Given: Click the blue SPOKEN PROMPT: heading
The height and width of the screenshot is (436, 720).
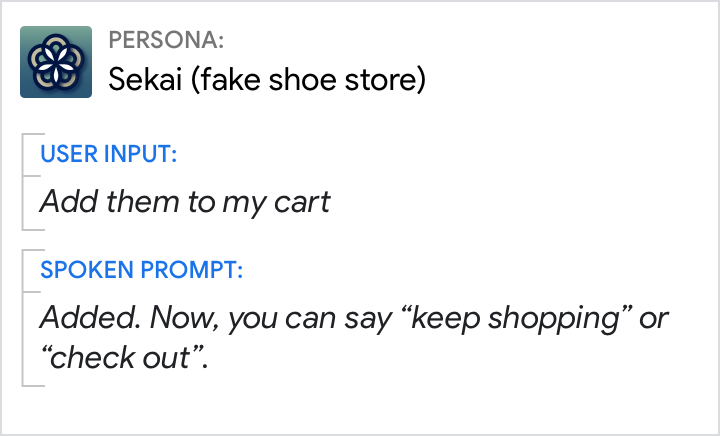Looking at the screenshot, I should [141, 270].
